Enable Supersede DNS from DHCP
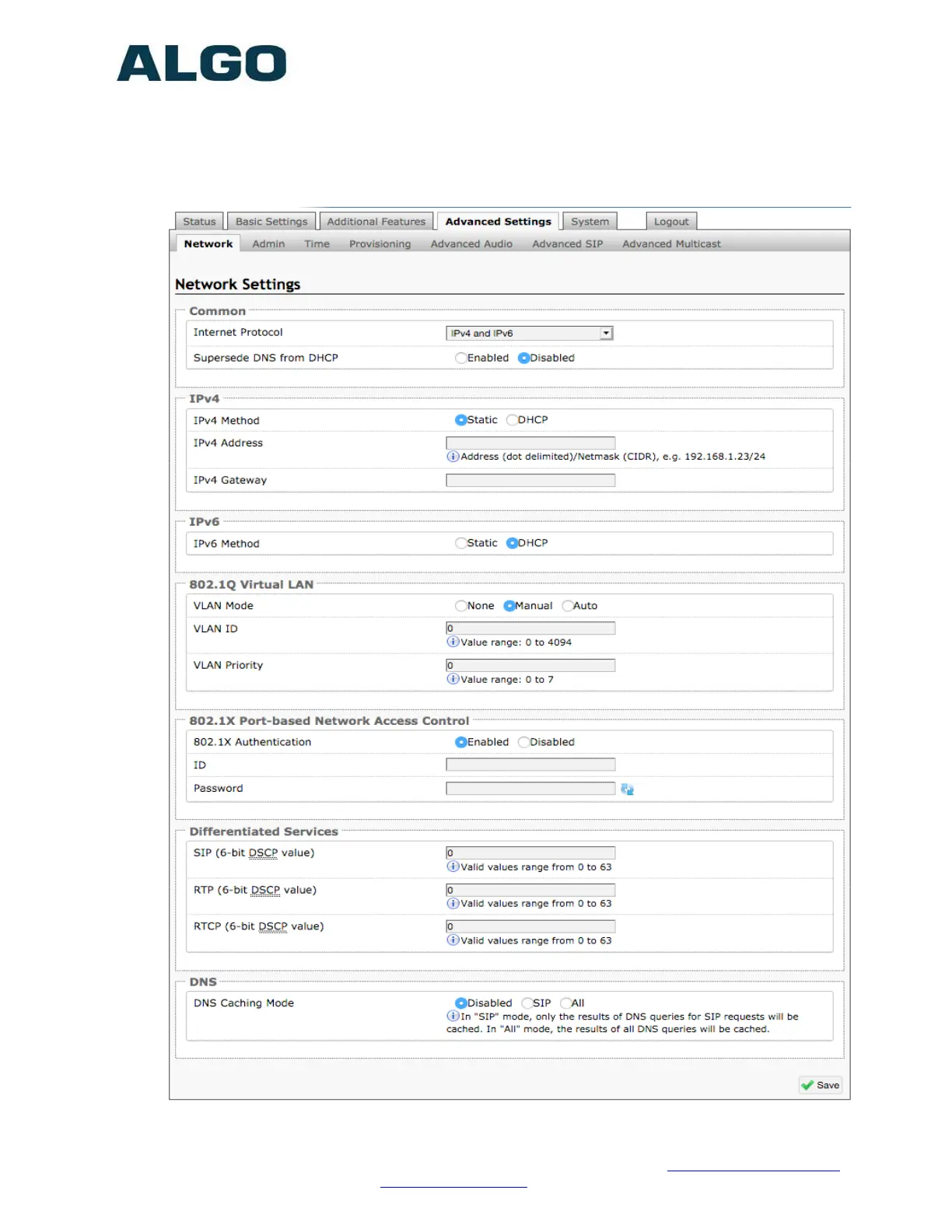 click(461, 358)
